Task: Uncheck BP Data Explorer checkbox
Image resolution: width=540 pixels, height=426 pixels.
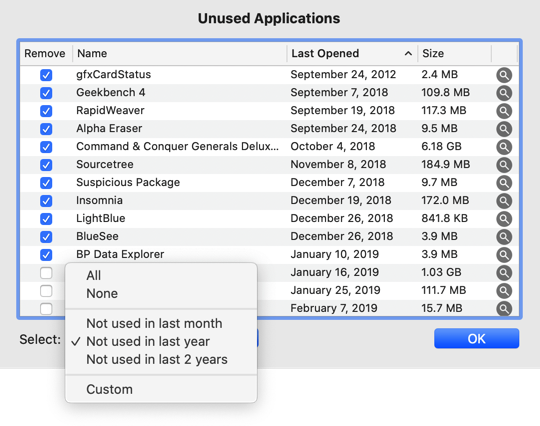Action: (x=46, y=254)
